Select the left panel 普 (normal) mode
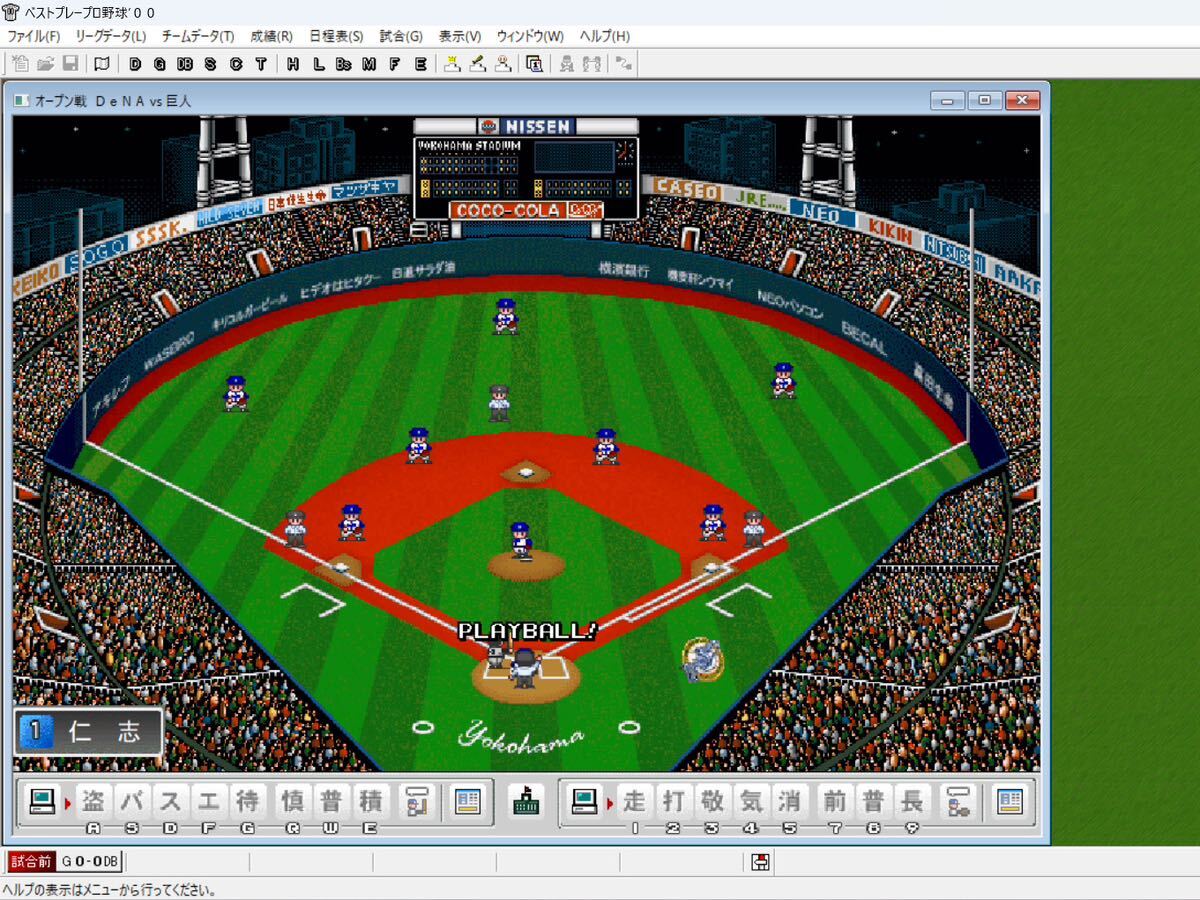The width and height of the screenshot is (1200, 900). [x=331, y=801]
